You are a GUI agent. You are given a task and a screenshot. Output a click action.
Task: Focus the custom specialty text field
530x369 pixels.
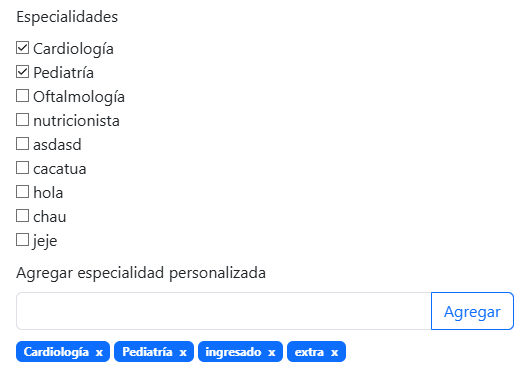[x=223, y=311]
